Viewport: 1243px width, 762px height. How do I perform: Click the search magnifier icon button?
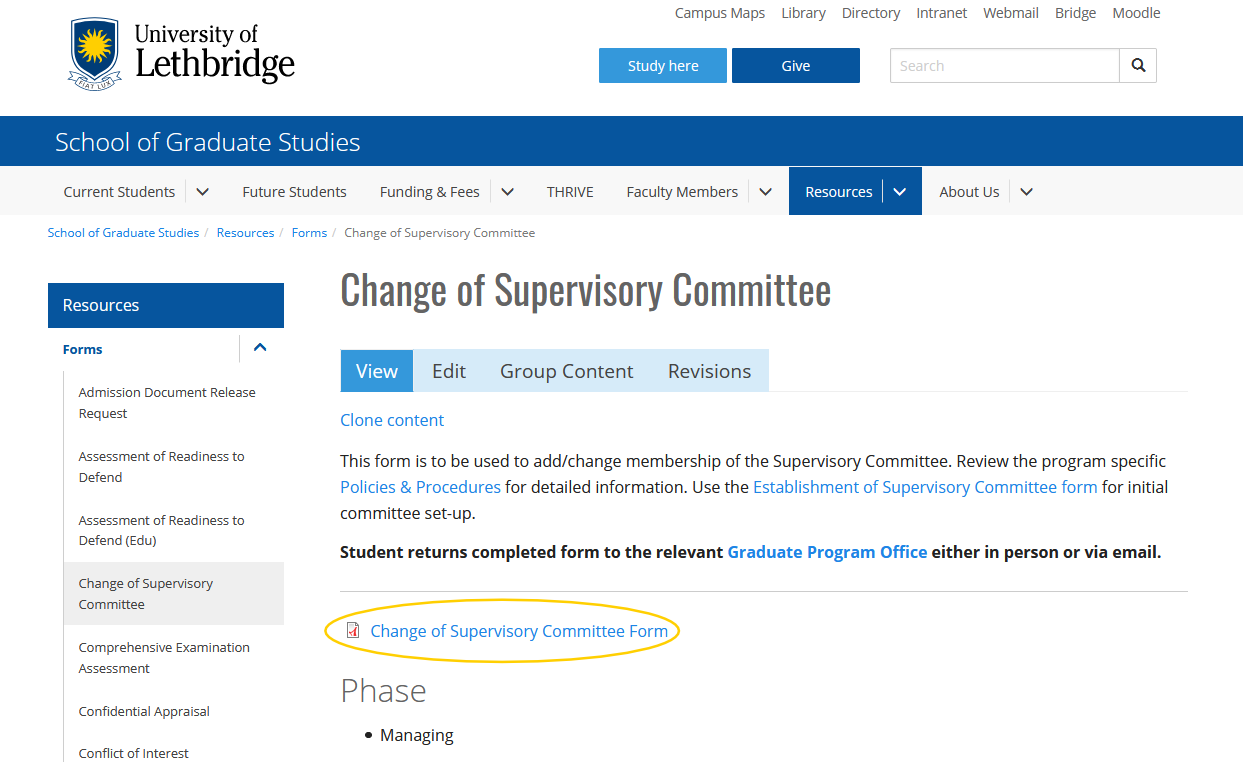[1138, 66]
